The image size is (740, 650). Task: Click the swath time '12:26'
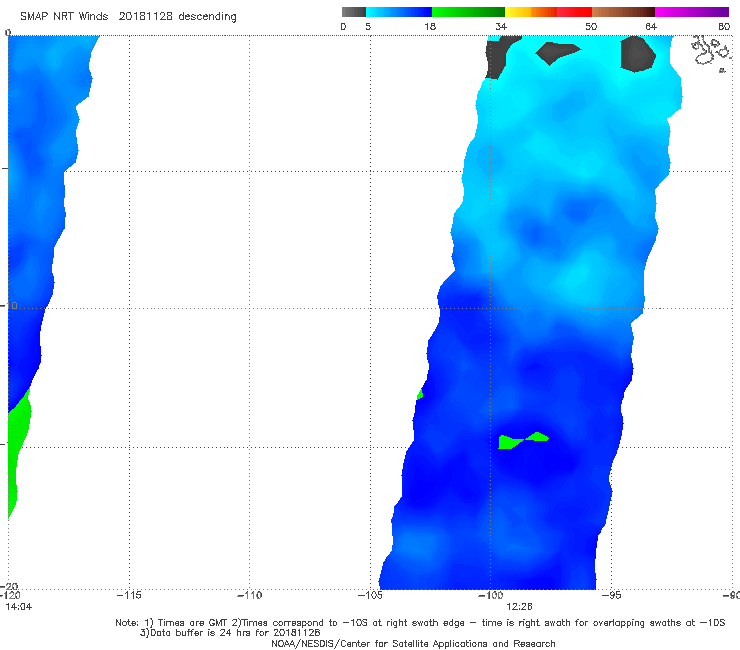pos(519,607)
